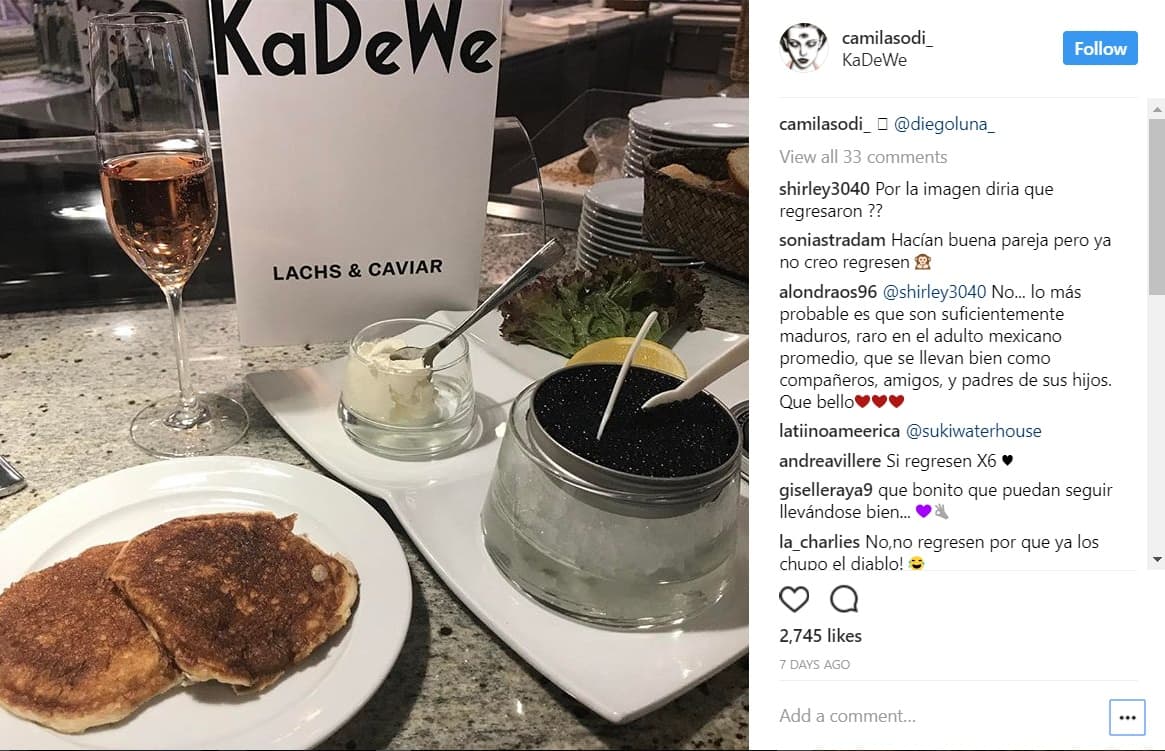Expand View all 33 comments
Screen dimensions: 1165x751
click(863, 157)
